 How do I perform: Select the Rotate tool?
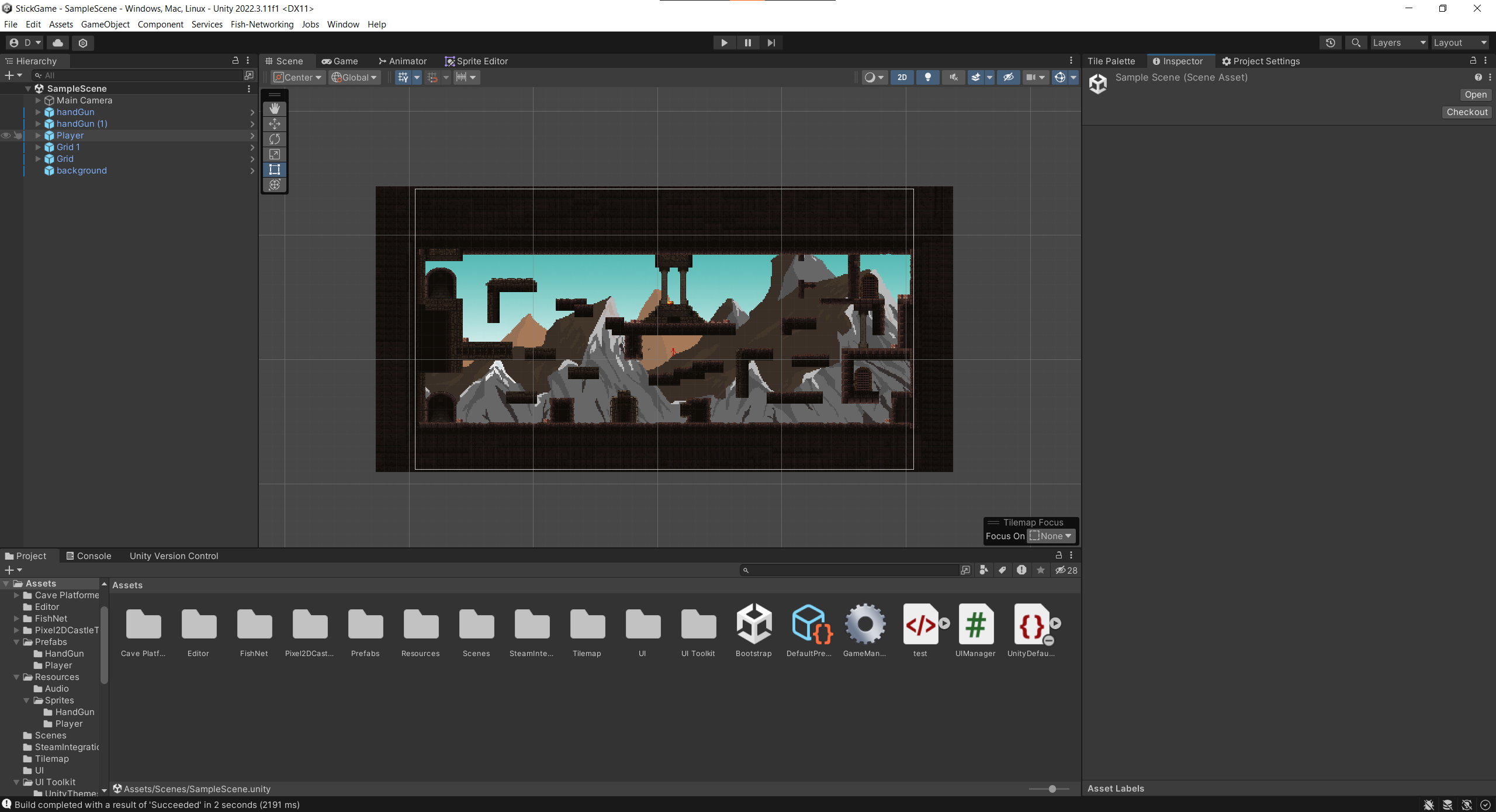pos(274,139)
